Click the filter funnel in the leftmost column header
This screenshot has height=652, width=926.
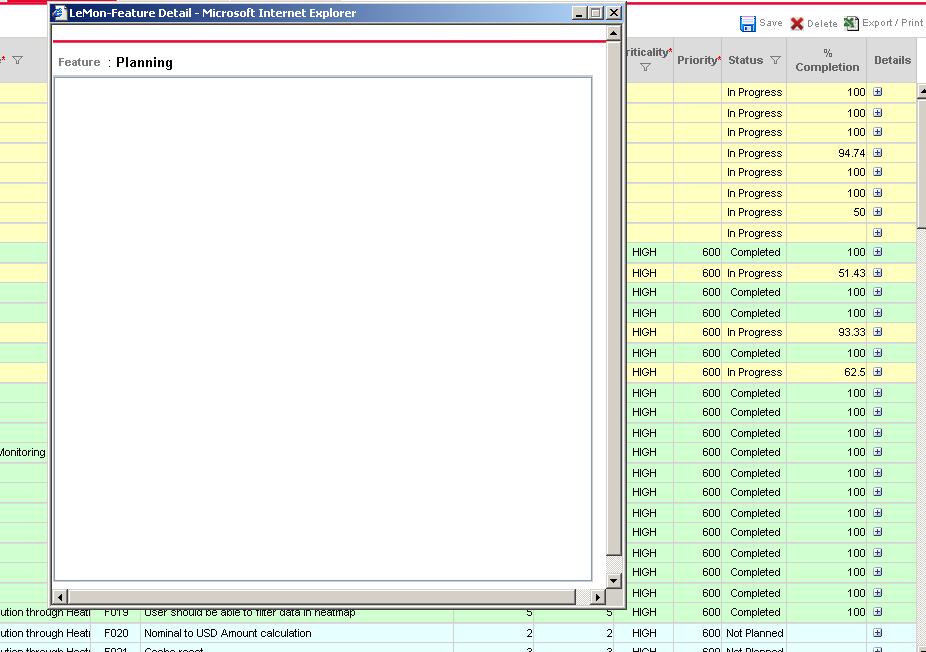(18, 60)
